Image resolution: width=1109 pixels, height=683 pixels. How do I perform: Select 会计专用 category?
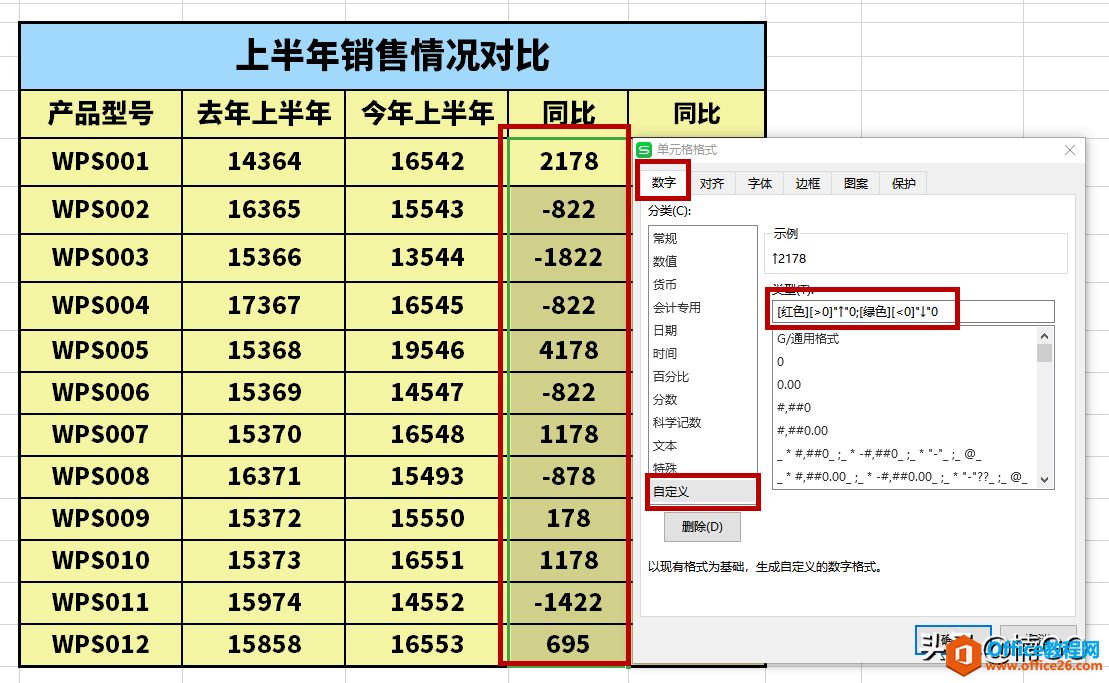point(702,308)
